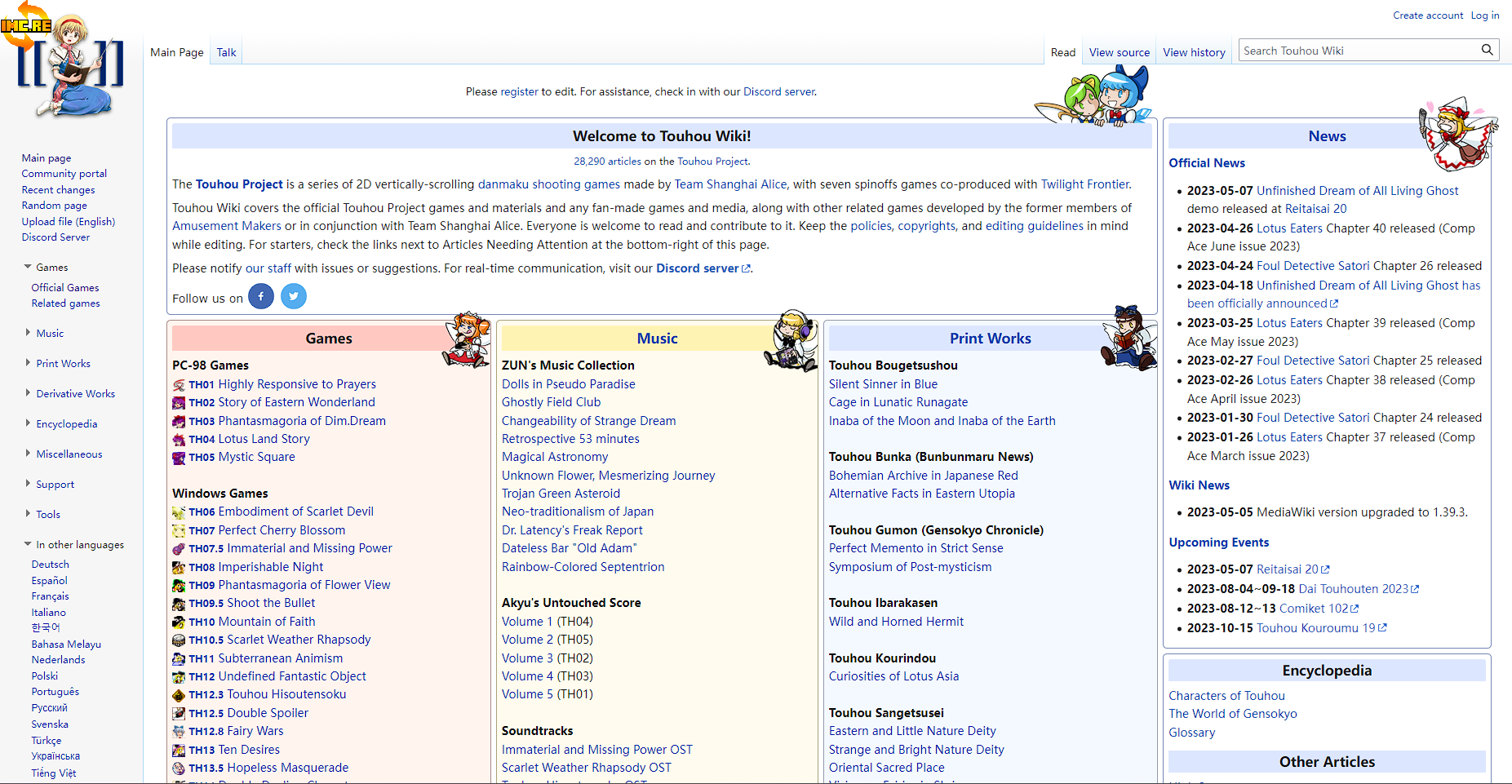Collapse the In other languages section
The image size is (1512, 784).
coord(29,544)
